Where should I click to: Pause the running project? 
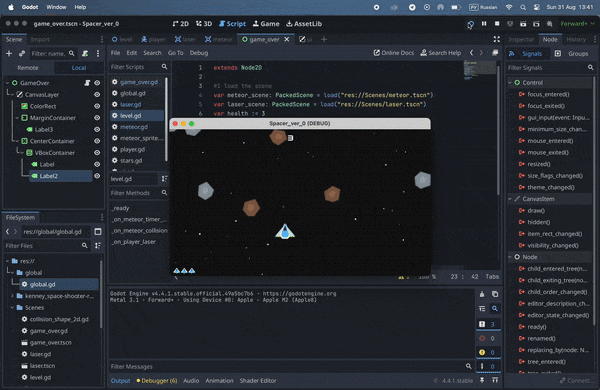(484, 24)
